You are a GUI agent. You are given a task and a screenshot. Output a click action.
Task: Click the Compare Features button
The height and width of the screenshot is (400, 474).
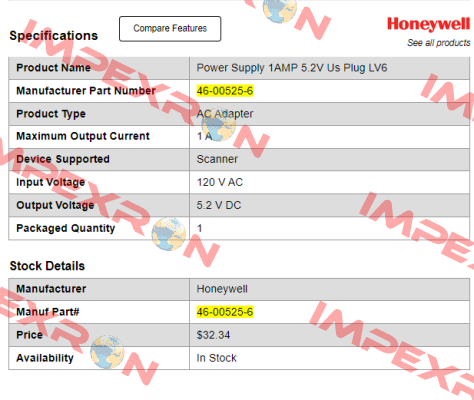click(170, 29)
